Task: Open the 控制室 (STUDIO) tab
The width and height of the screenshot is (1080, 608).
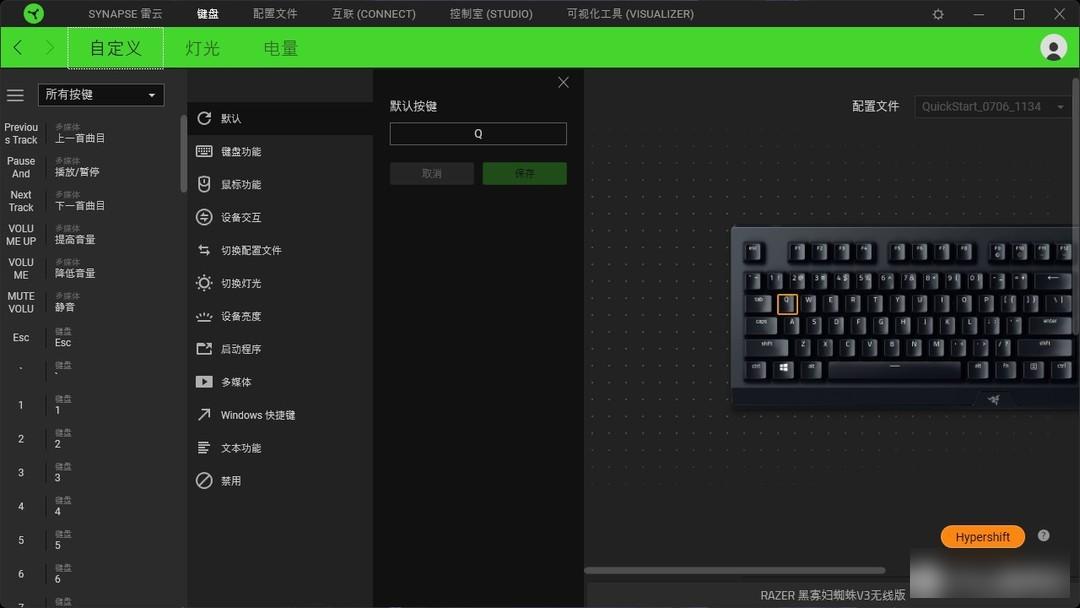Action: (491, 14)
